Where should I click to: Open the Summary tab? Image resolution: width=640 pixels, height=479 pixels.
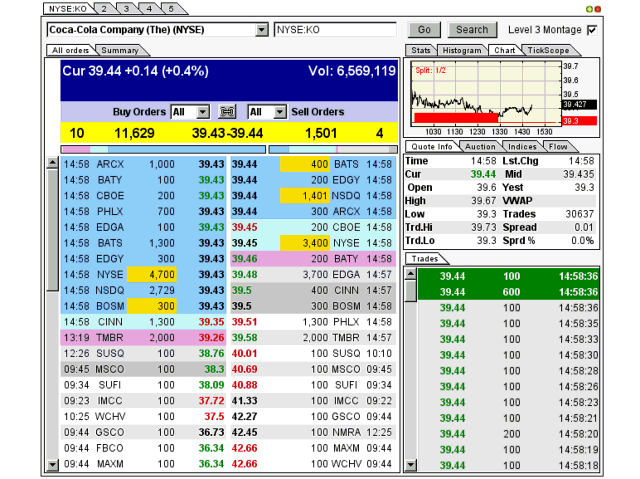click(120, 50)
